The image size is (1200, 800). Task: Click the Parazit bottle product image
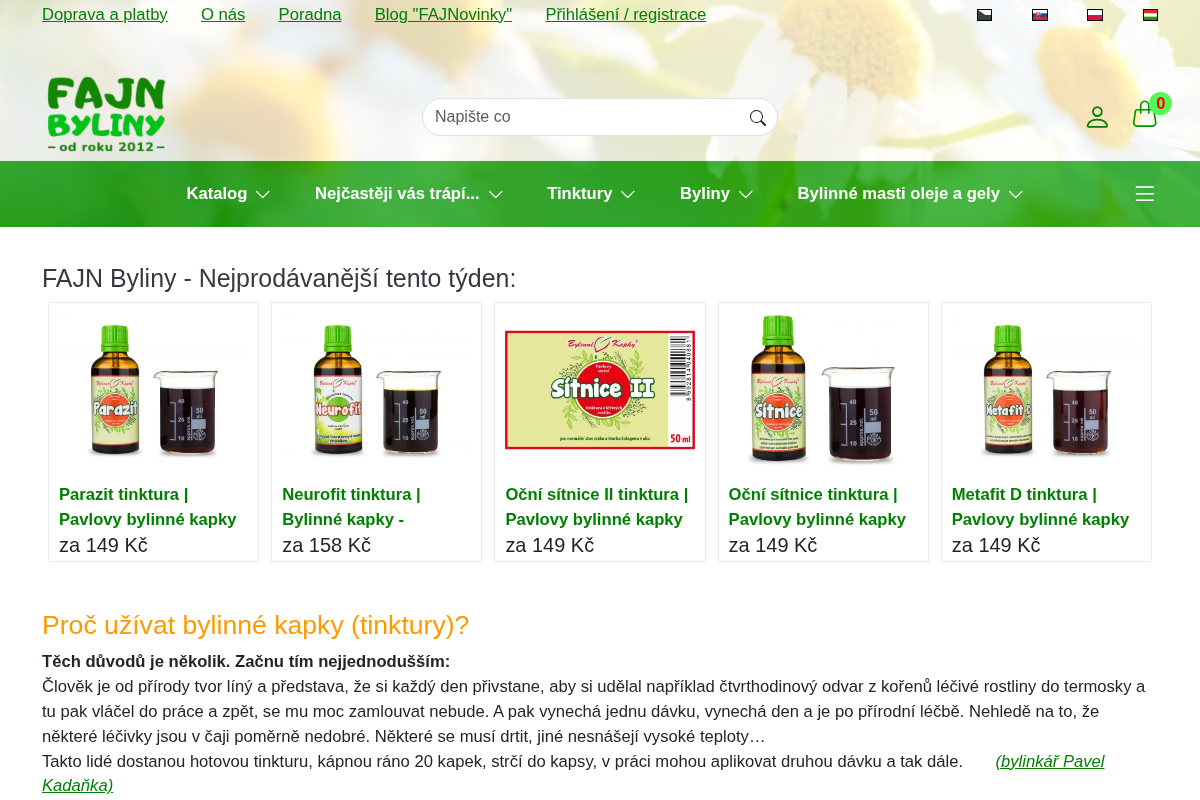[154, 390]
